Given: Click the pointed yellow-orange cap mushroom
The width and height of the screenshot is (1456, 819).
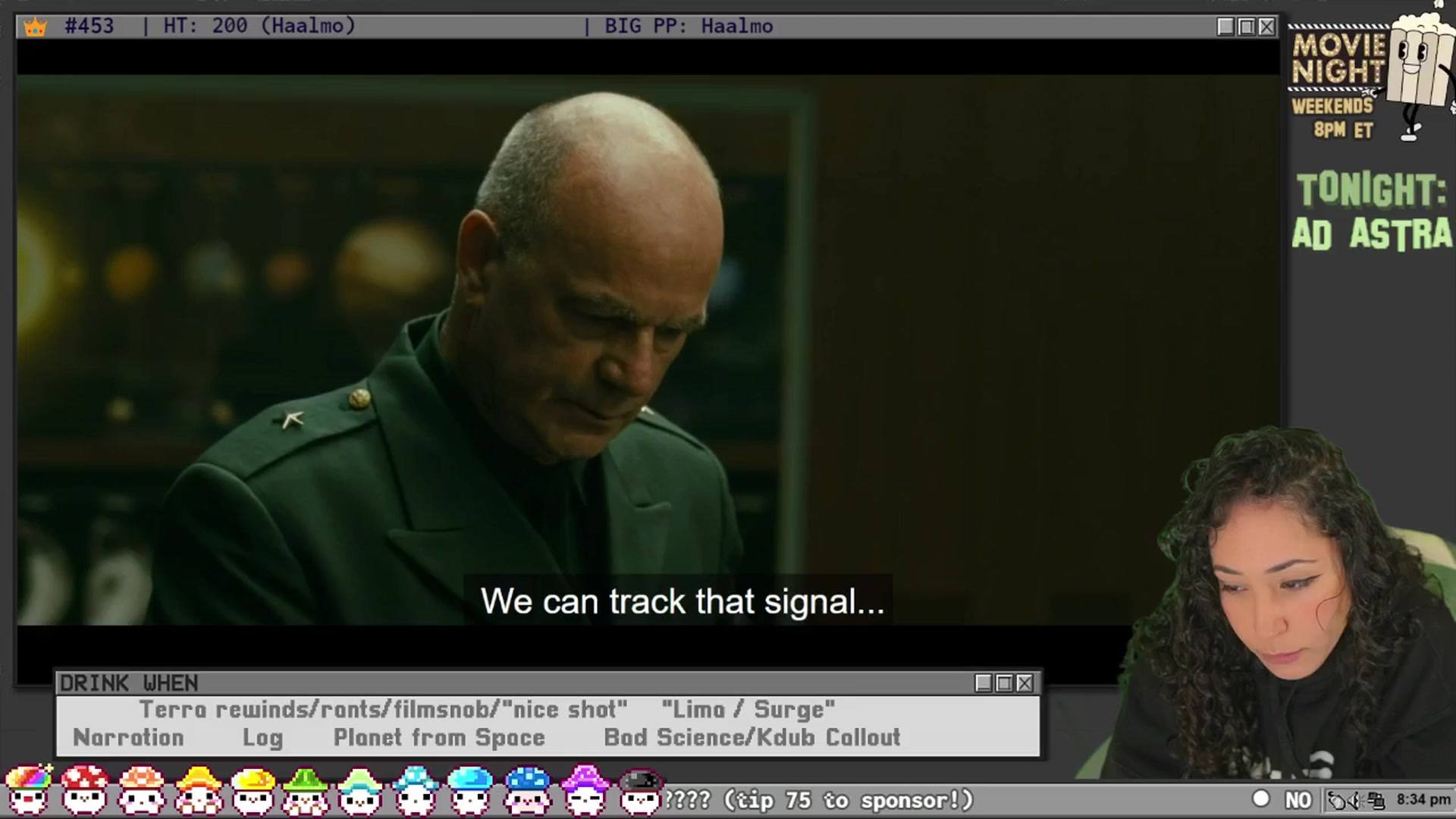Looking at the screenshot, I should click(198, 791).
